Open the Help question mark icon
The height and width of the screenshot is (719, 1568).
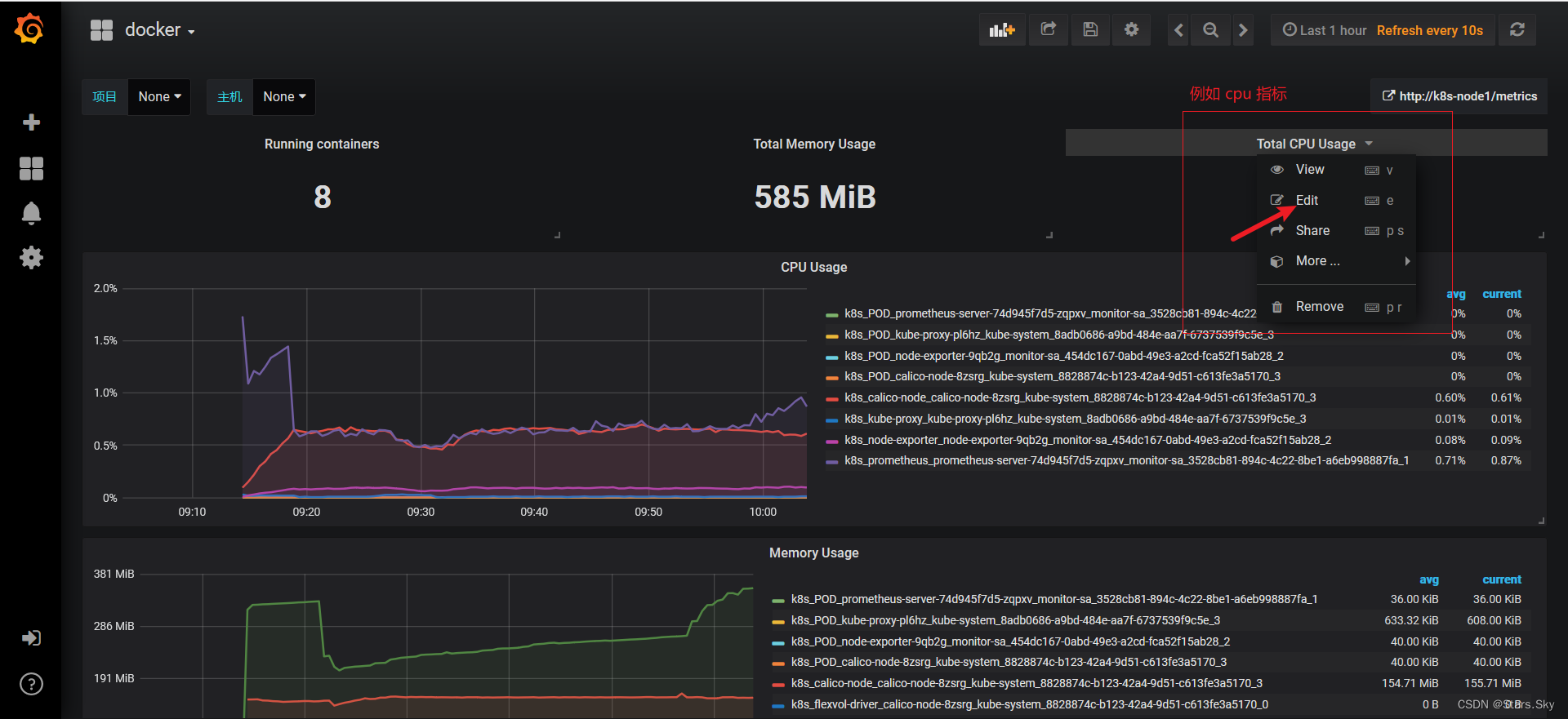tap(31, 684)
